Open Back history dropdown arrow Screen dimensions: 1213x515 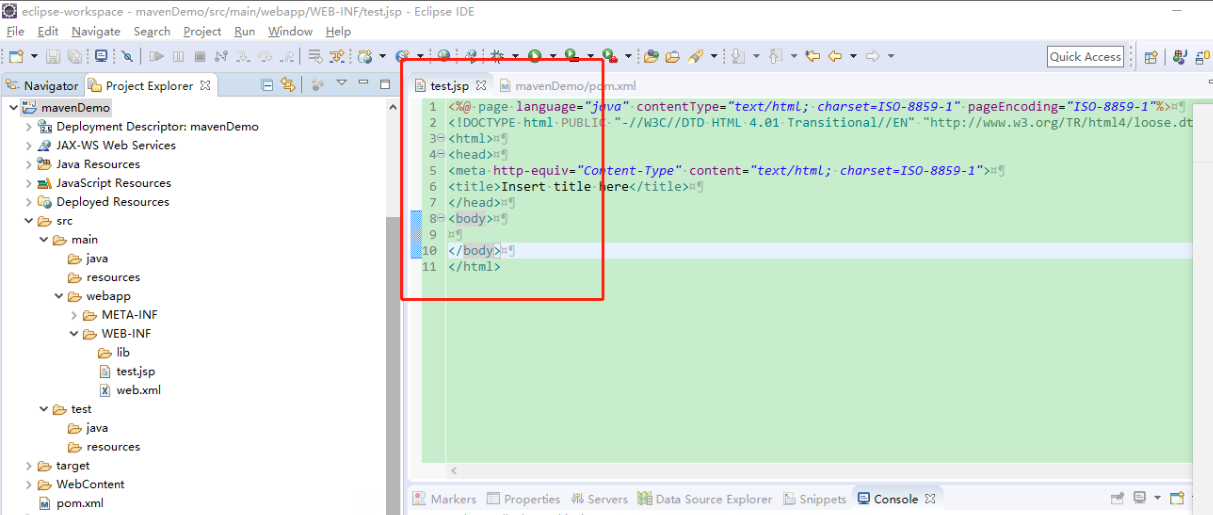853,56
